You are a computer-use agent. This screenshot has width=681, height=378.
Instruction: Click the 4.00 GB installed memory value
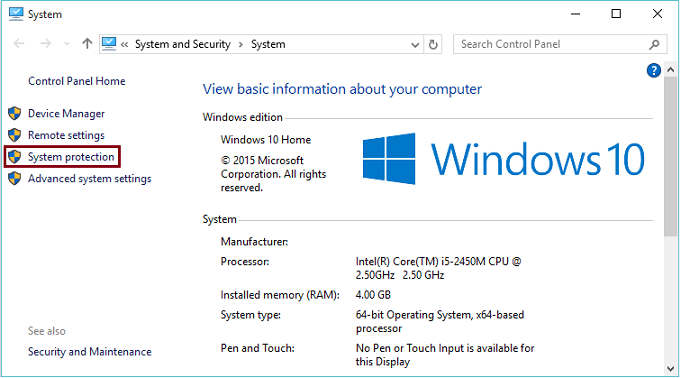tap(373, 295)
